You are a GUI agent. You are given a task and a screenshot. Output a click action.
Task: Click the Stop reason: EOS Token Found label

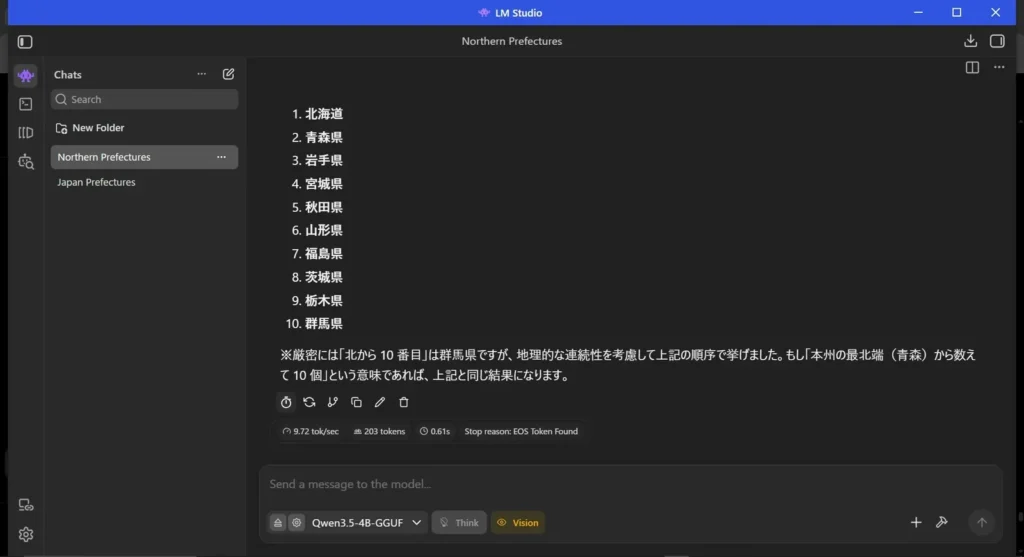[x=521, y=432]
